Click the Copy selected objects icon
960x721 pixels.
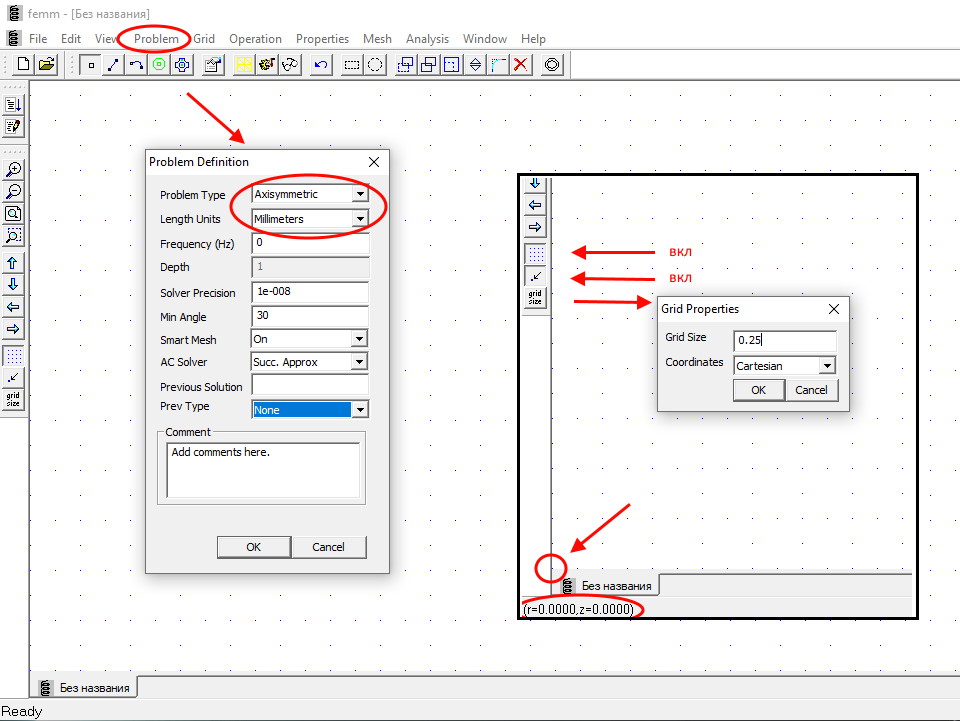point(429,65)
